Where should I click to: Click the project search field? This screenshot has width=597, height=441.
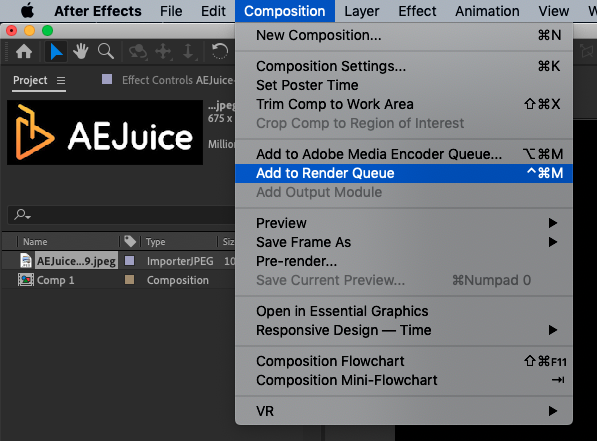[121, 215]
